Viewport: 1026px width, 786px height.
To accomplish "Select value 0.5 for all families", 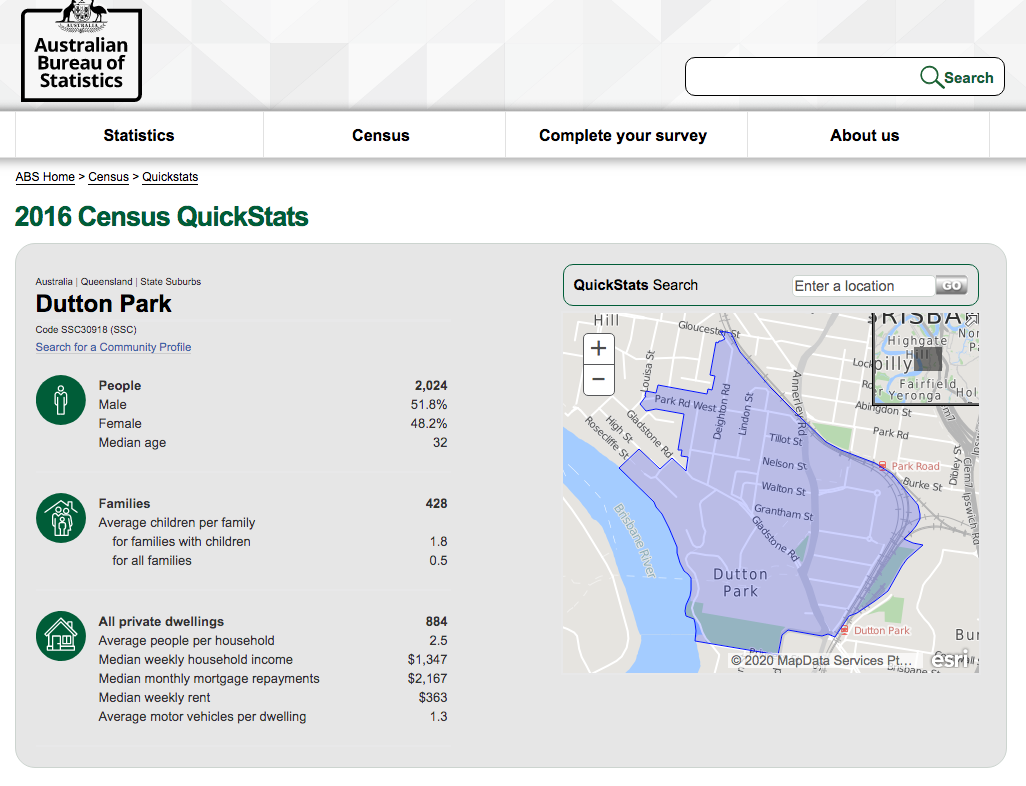I will pos(439,560).
